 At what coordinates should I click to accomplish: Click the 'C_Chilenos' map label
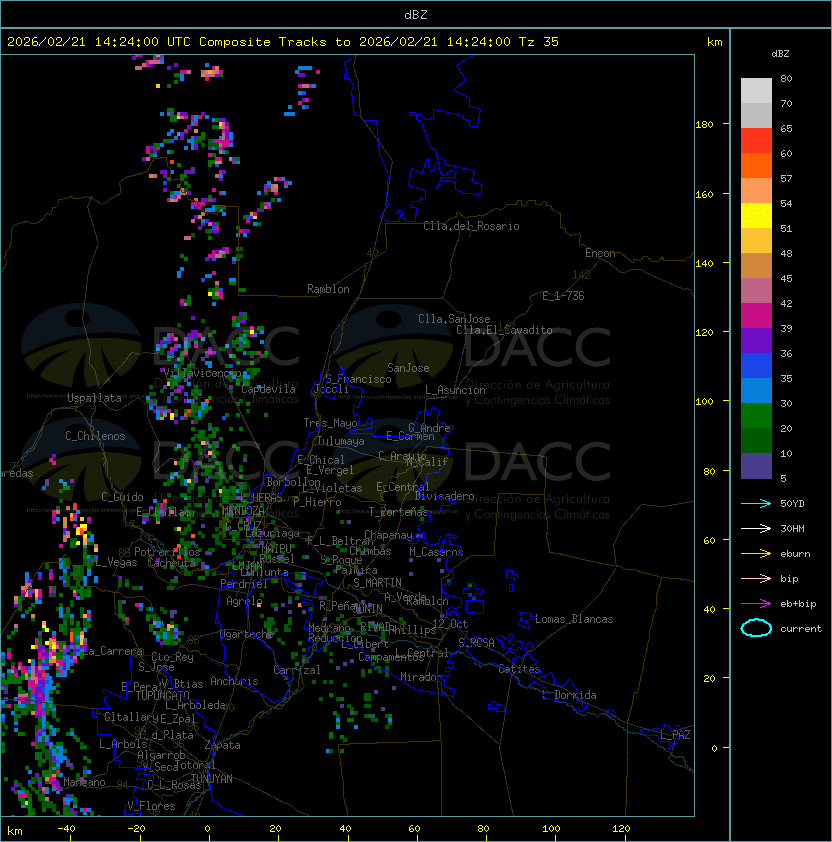(95, 436)
